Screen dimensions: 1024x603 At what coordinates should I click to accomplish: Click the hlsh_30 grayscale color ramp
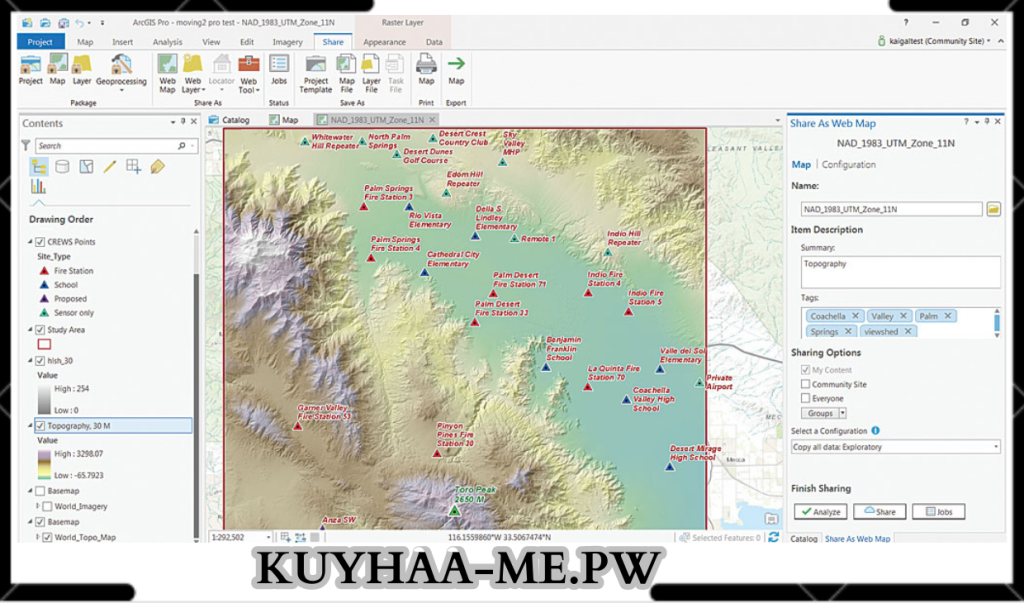[x=44, y=399]
